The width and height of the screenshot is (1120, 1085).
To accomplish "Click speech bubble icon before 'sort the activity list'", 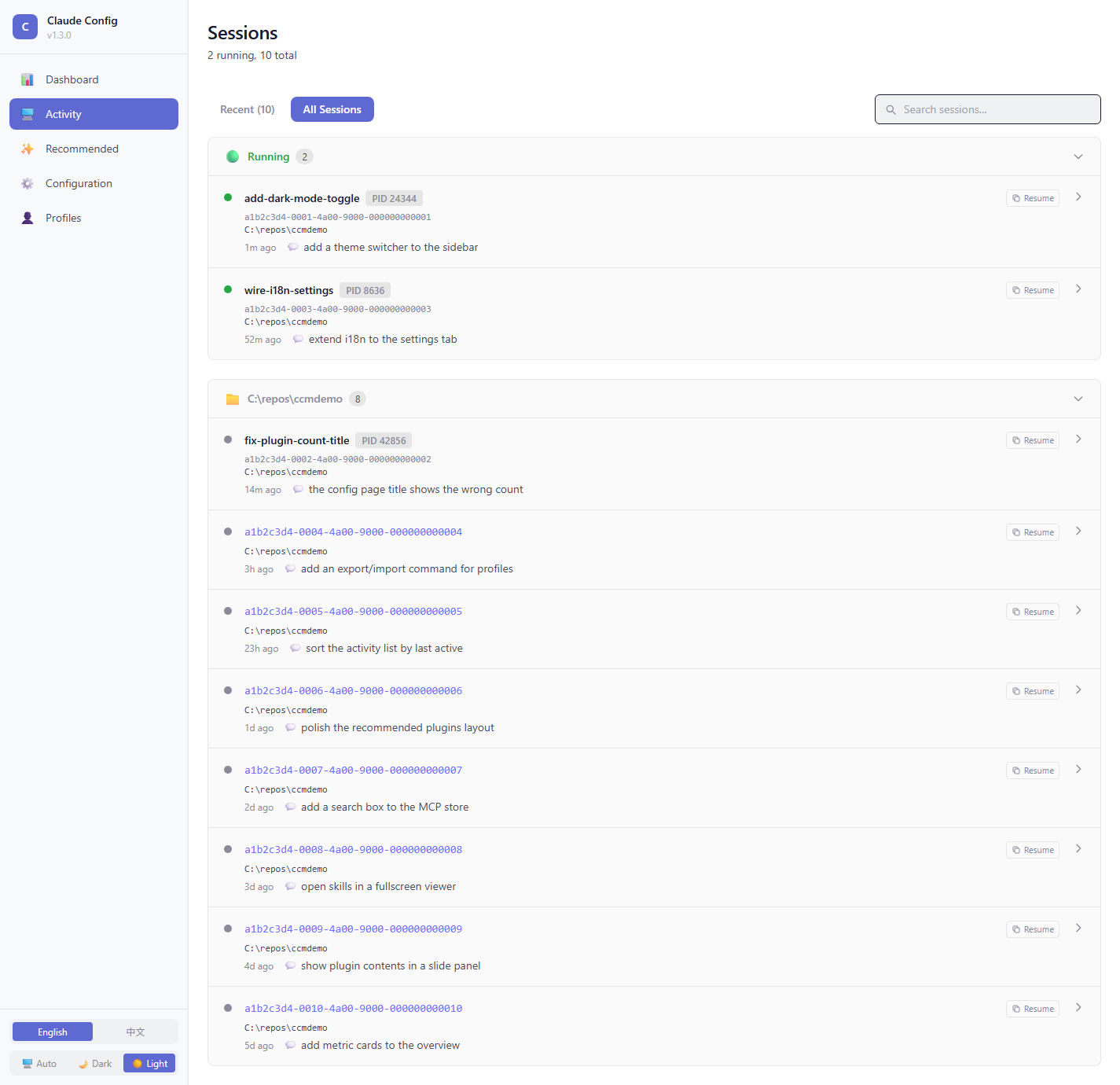I will click(x=296, y=648).
